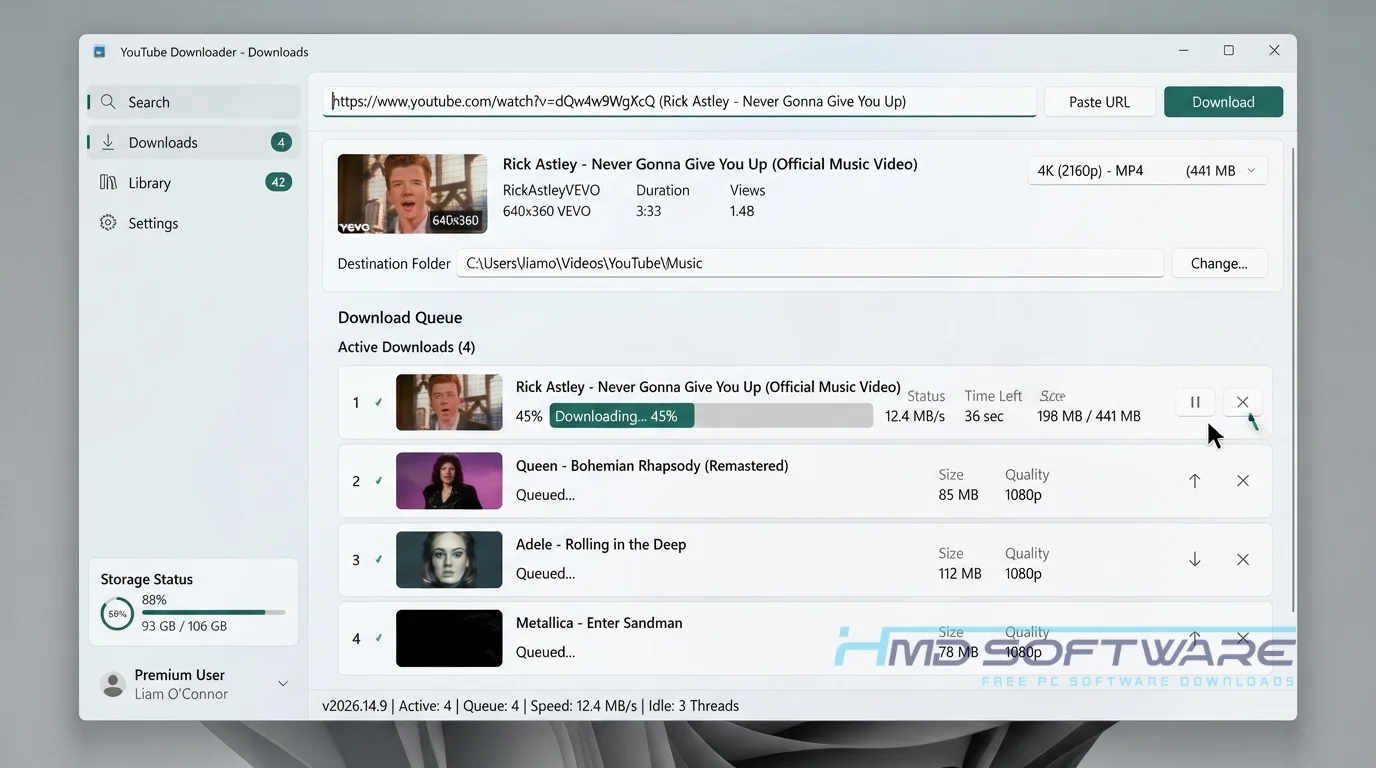Screen dimensions: 1376x768
Task: Click the '85 MB' size of Queen item
Action: pos(959,495)
